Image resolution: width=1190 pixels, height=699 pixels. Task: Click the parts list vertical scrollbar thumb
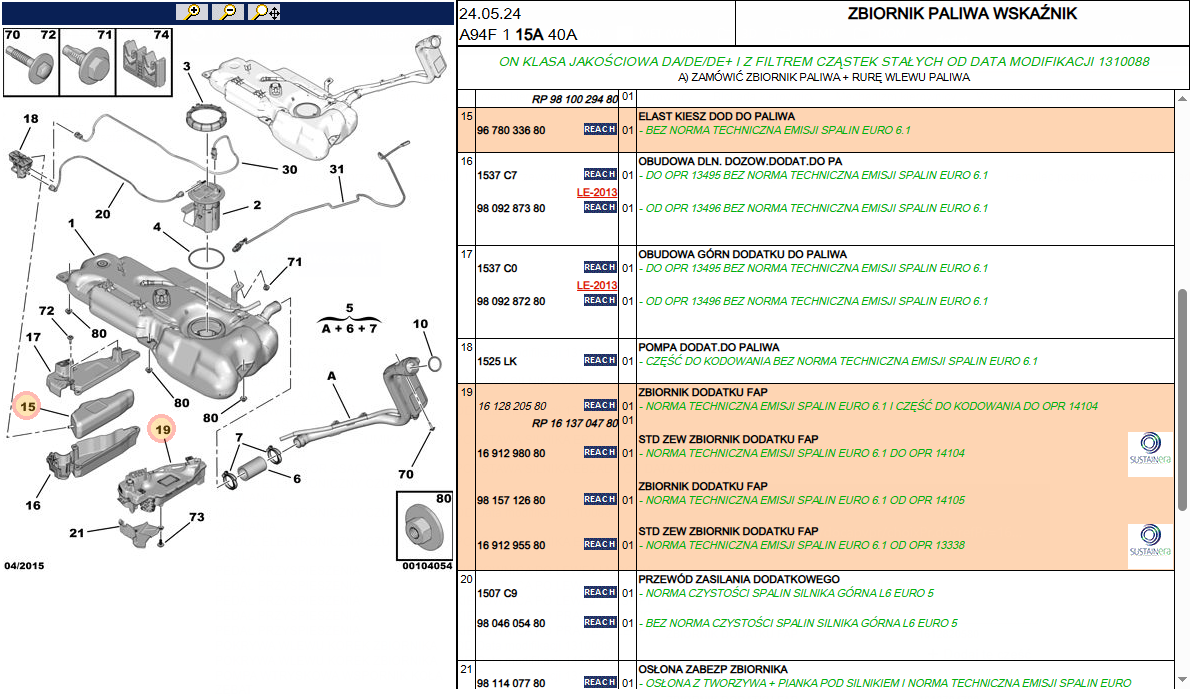pyautogui.click(x=1182, y=400)
